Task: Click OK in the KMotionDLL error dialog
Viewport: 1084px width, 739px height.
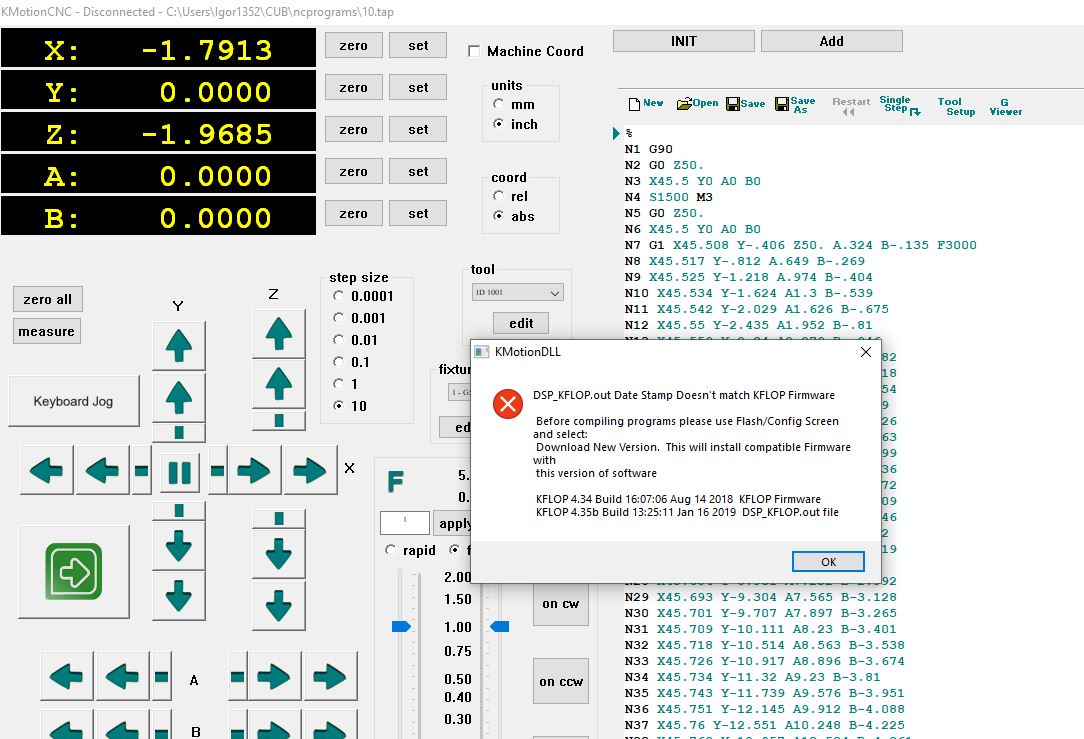Action: [828, 561]
